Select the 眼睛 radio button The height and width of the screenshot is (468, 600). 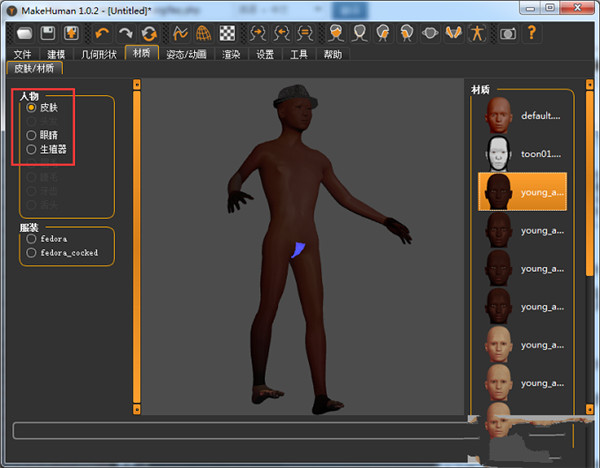pyautogui.click(x=32, y=135)
